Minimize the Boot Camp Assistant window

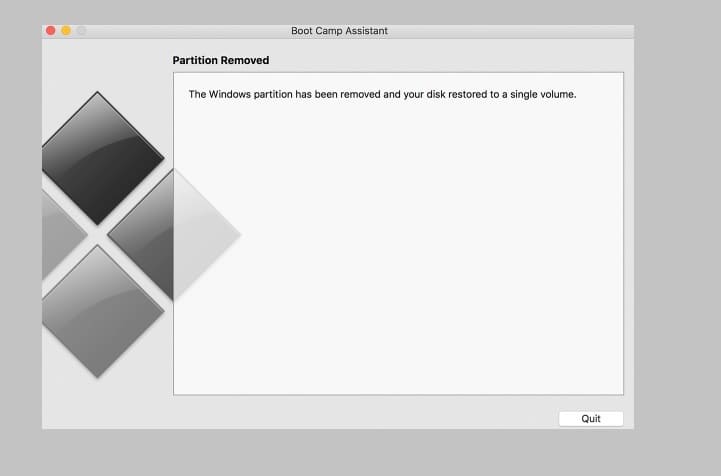pyautogui.click(x=66, y=31)
